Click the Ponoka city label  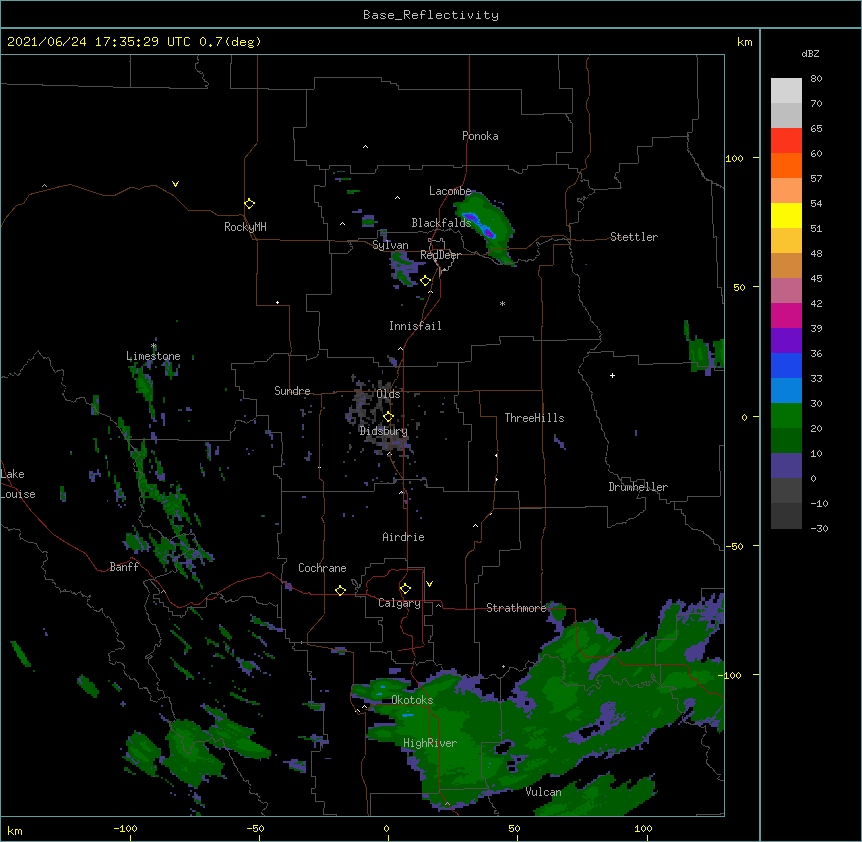point(480,136)
